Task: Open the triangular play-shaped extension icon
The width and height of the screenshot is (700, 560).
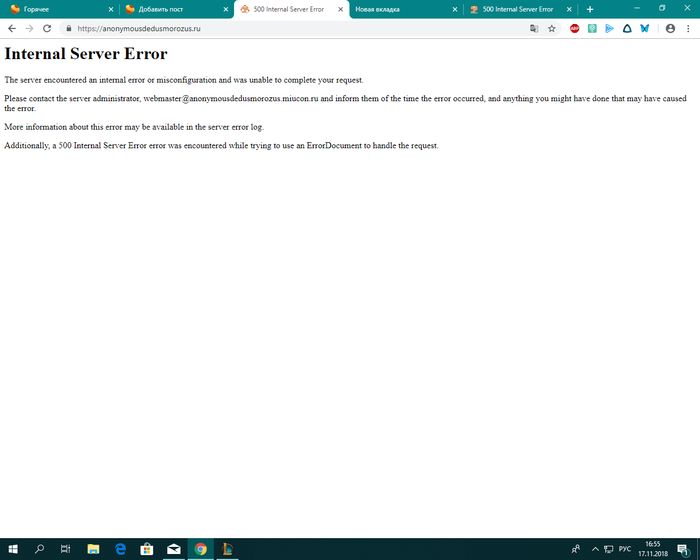Action: (x=610, y=29)
